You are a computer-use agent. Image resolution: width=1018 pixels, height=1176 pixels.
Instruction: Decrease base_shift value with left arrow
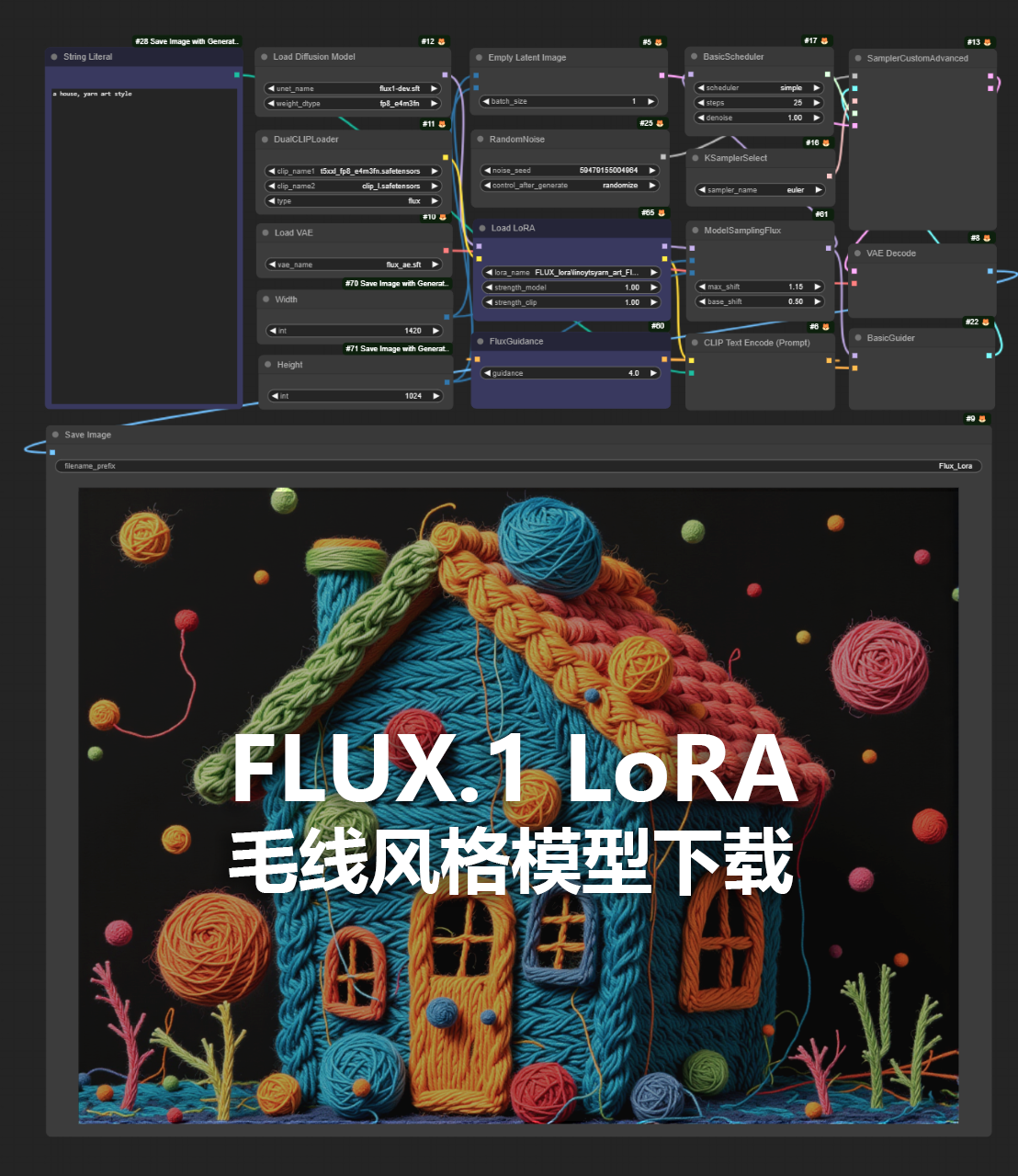[703, 301]
